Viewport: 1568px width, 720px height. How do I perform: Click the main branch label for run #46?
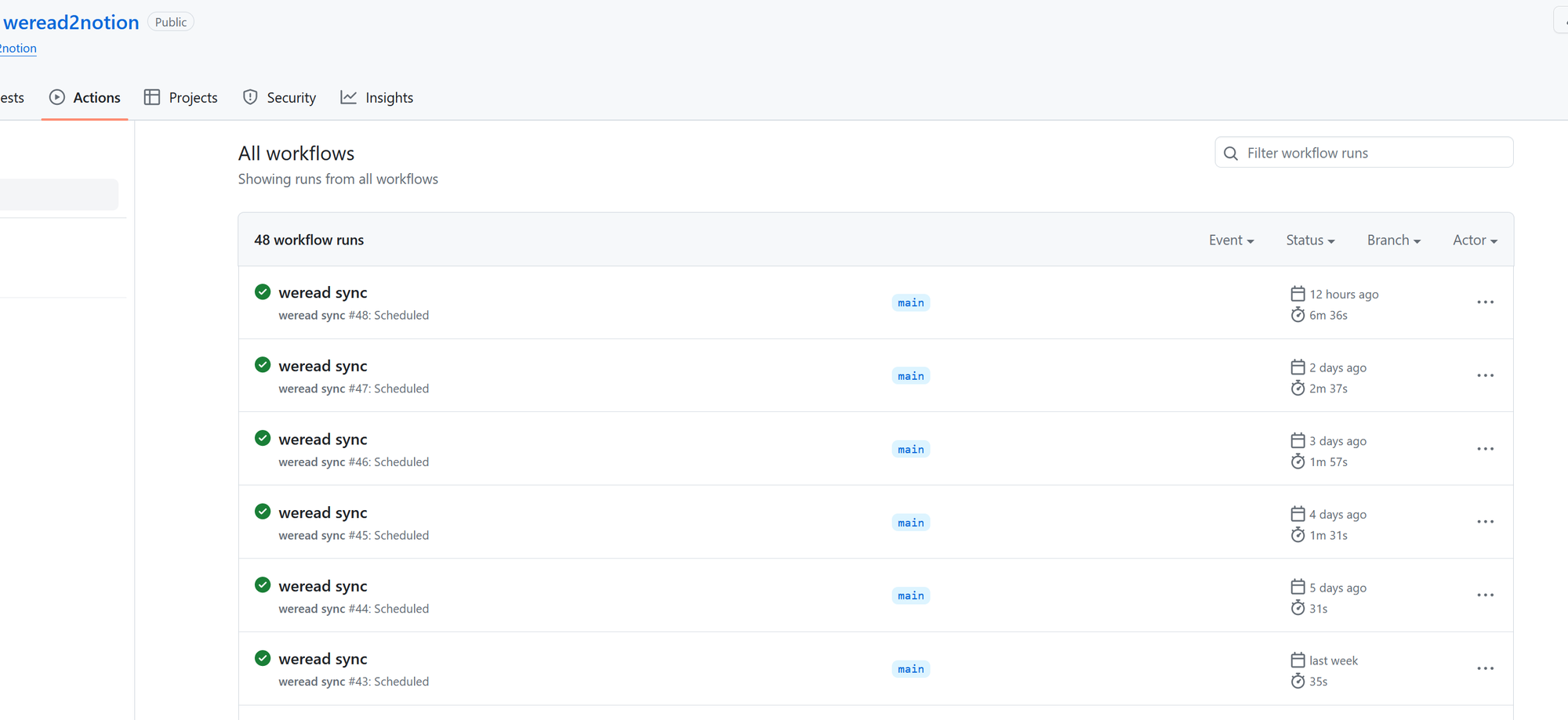click(910, 450)
